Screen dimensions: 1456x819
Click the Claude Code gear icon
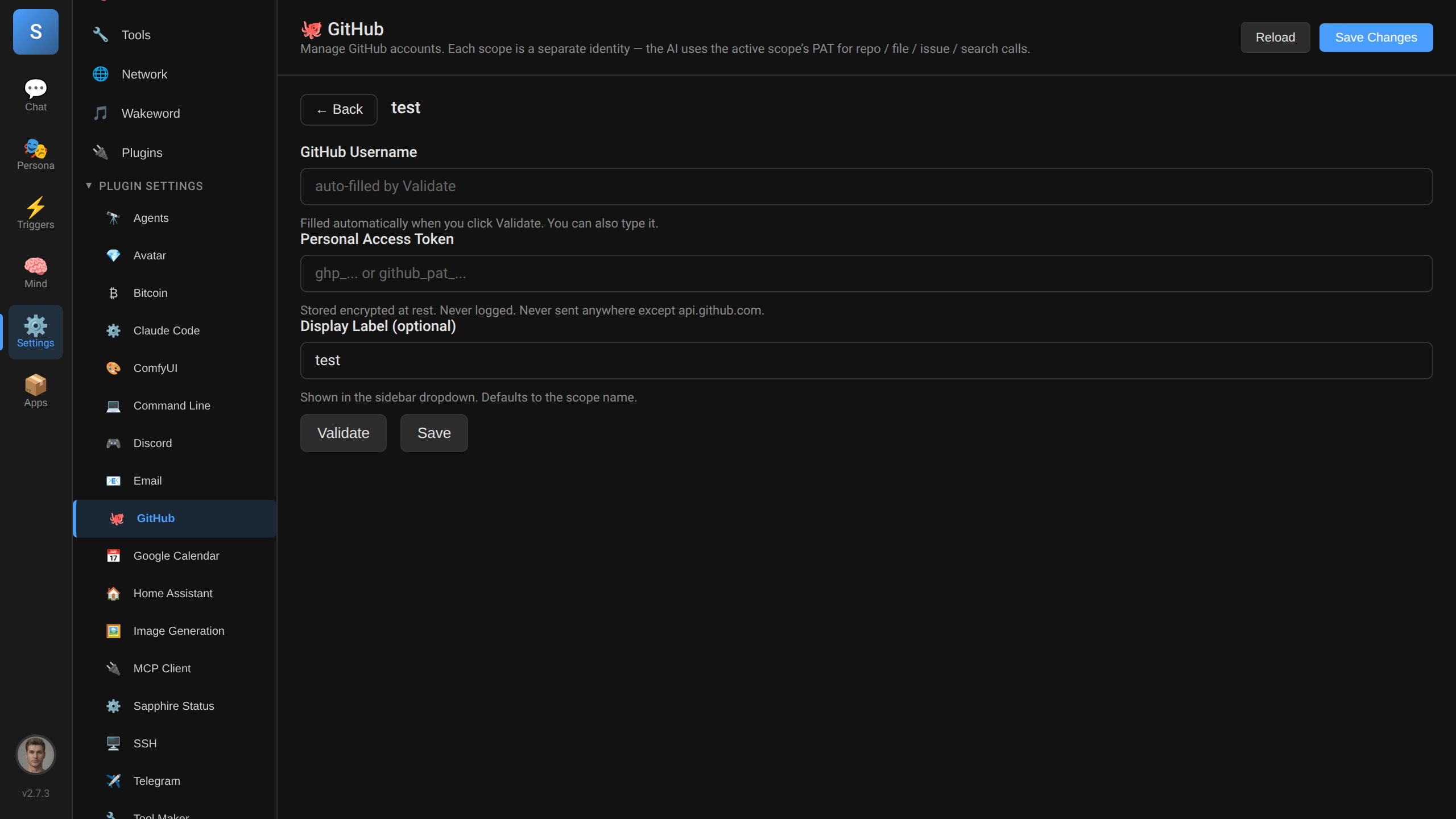pos(113,330)
